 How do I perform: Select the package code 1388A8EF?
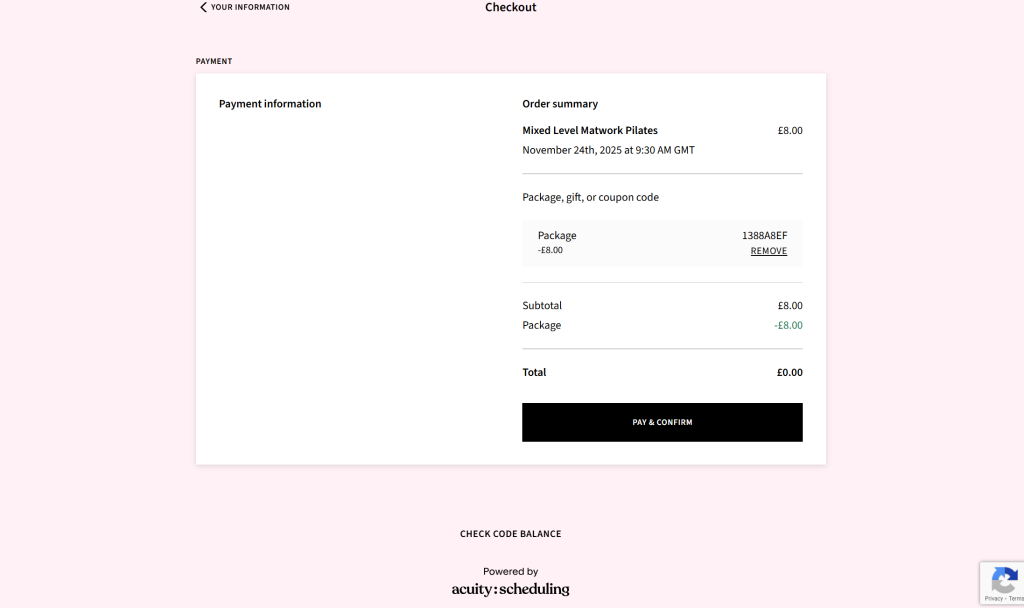tap(764, 236)
